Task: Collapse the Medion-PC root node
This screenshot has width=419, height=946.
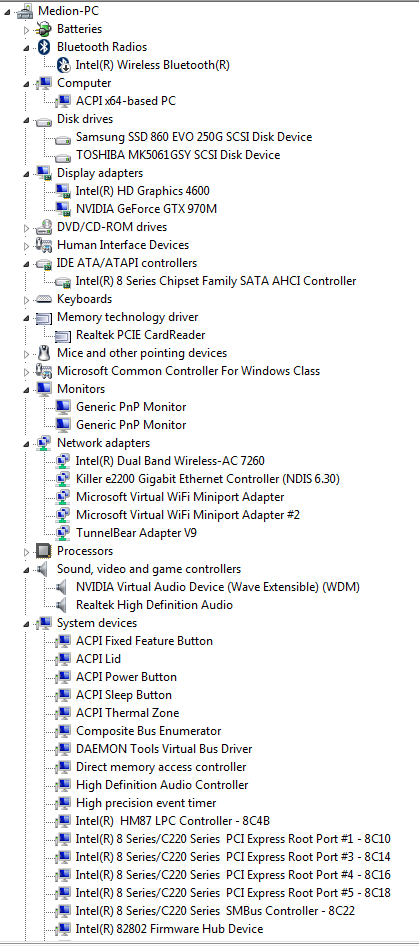Action: point(7,11)
